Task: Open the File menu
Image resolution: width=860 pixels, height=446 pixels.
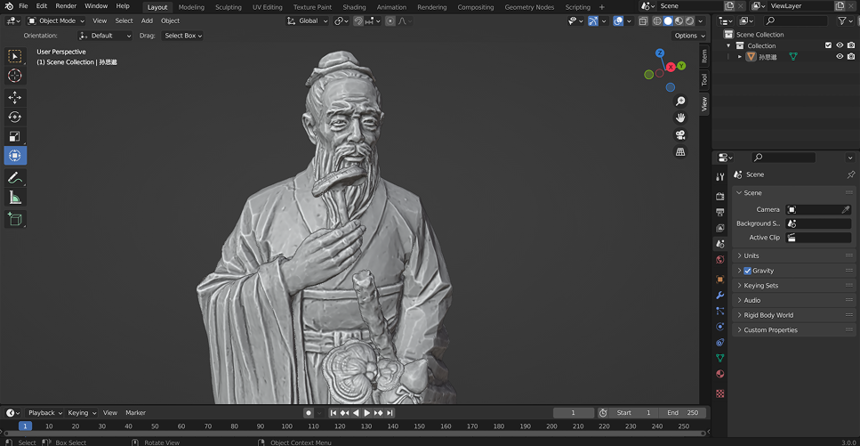Action: click(x=23, y=6)
